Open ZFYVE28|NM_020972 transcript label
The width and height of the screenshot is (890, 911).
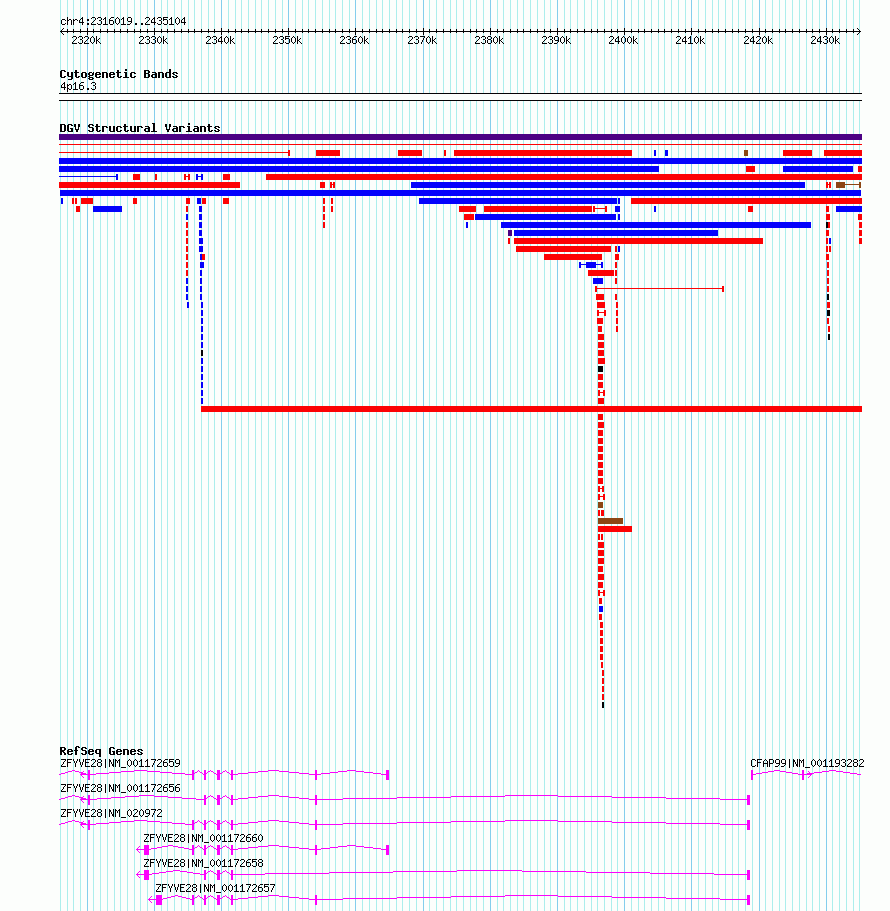[x=111, y=813]
